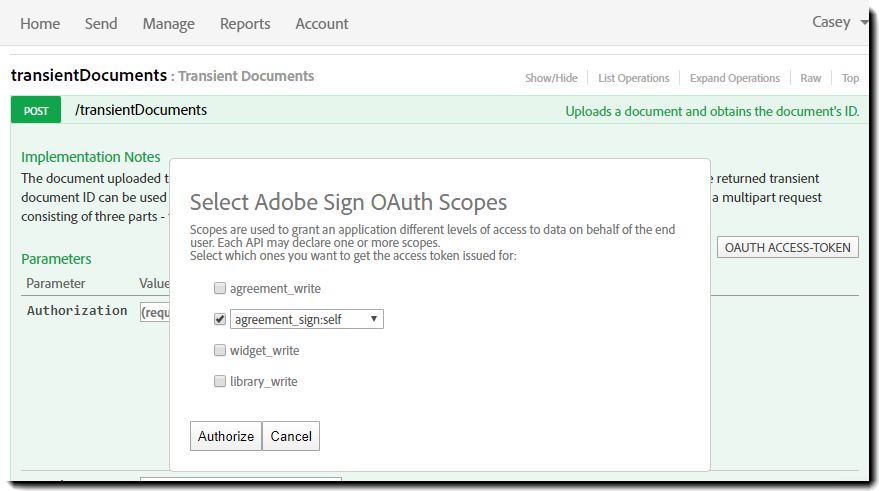Enable the library_write scope checkbox

point(220,381)
